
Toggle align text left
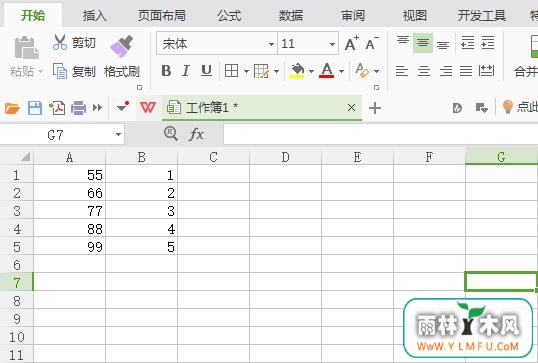coord(402,71)
